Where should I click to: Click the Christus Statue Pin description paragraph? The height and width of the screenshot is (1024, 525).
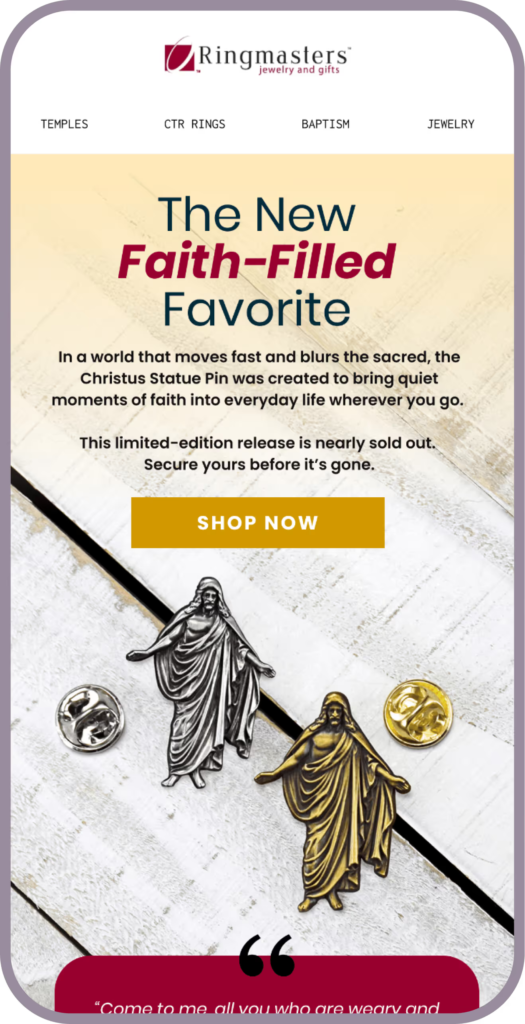click(257, 379)
